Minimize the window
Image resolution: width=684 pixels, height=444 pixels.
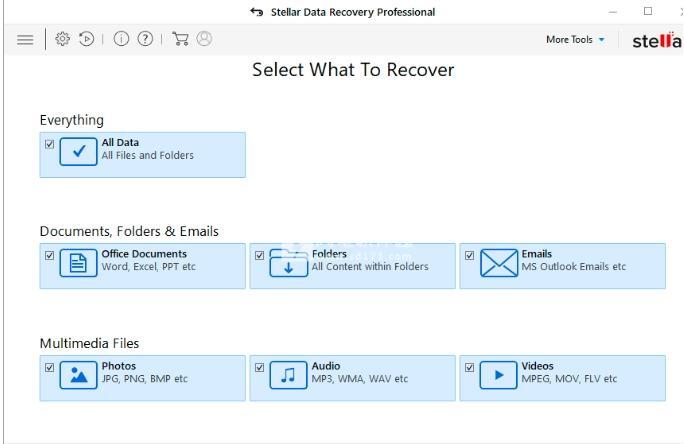(x=613, y=12)
